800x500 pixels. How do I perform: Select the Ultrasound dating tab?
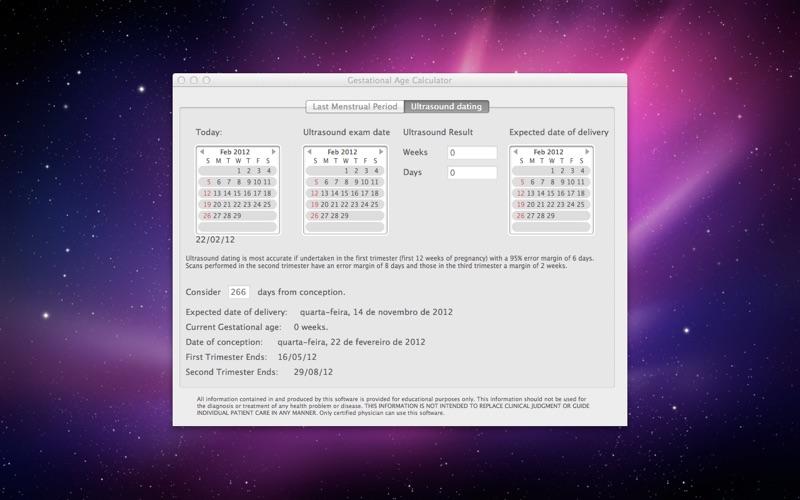click(x=445, y=106)
